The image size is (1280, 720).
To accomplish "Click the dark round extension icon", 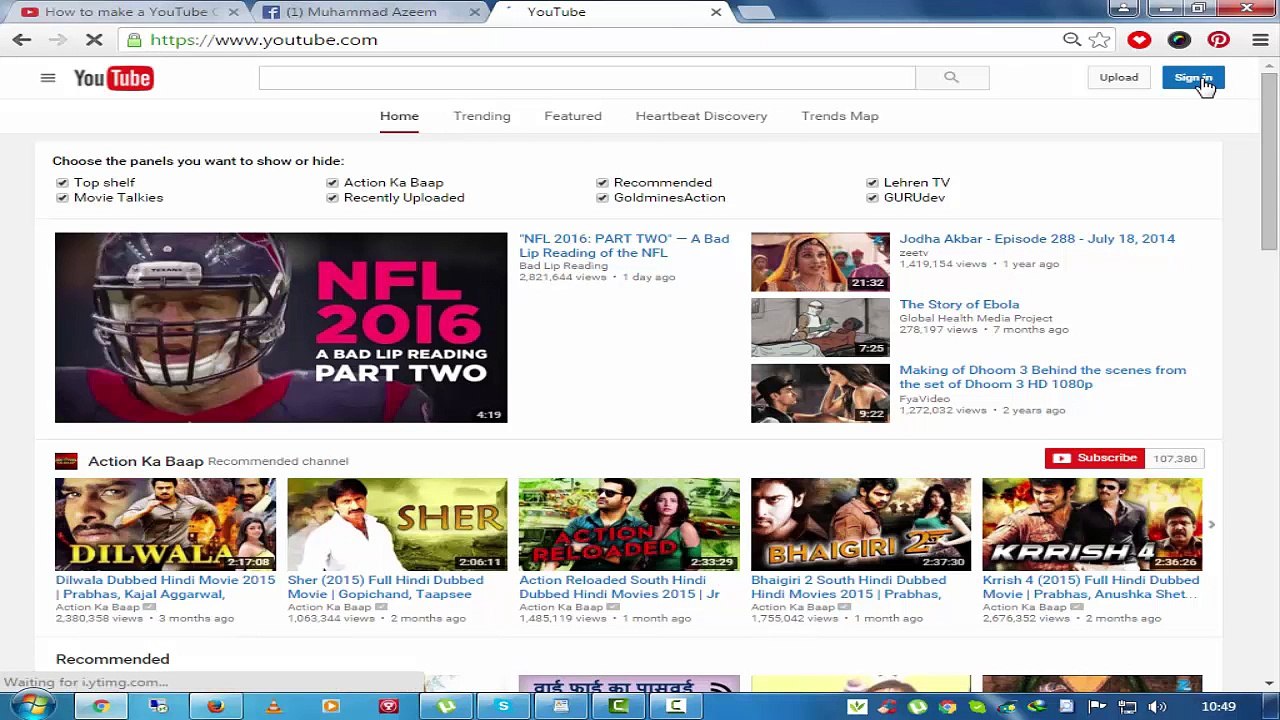I will 1179,40.
